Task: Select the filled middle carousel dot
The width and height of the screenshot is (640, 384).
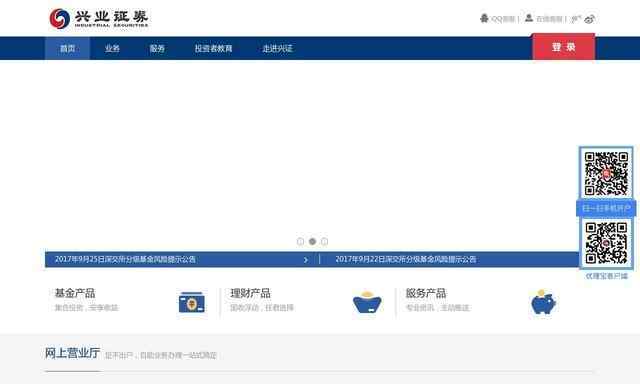Action: 312,242
